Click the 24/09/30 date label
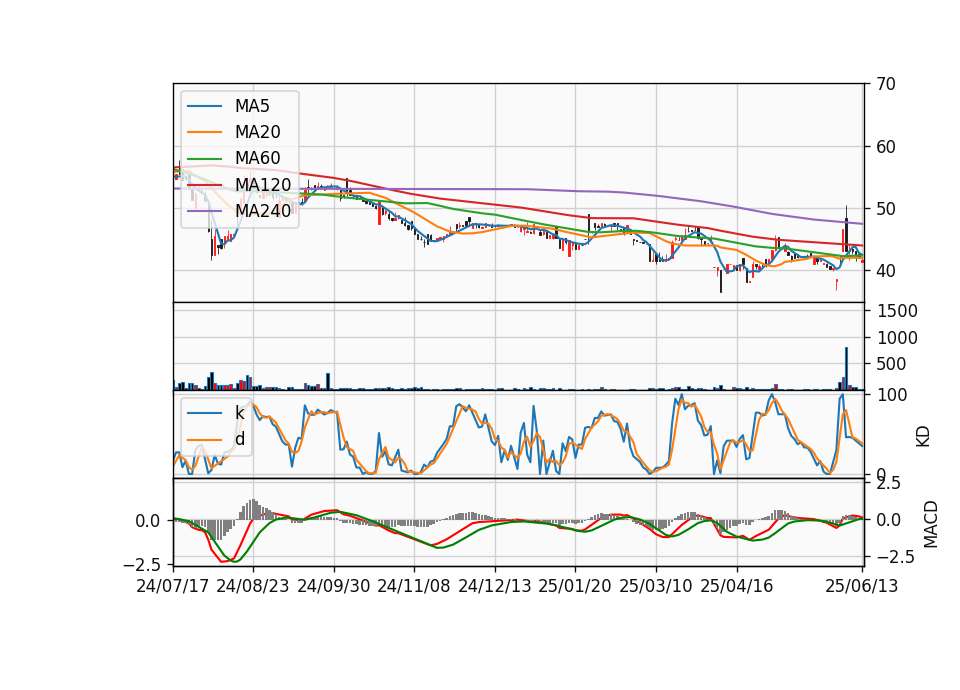The height and width of the screenshot is (690, 960). coord(334,586)
